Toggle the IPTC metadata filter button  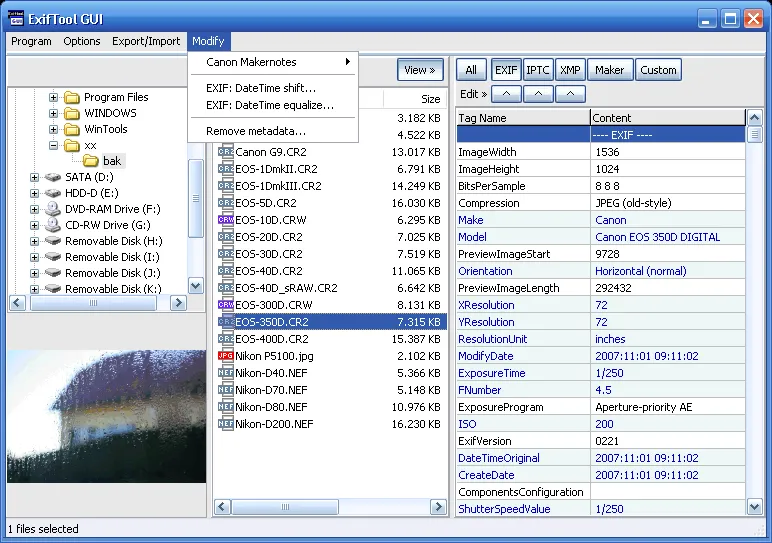tap(537, 70)
